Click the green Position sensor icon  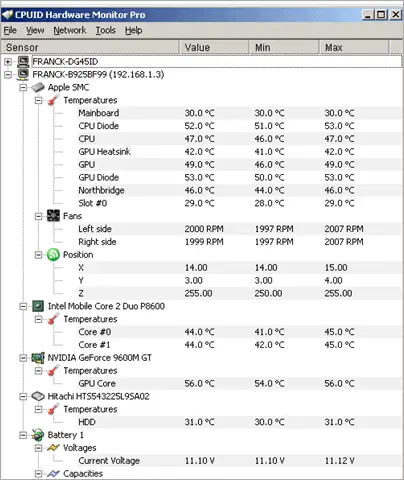tap(53, 255)
